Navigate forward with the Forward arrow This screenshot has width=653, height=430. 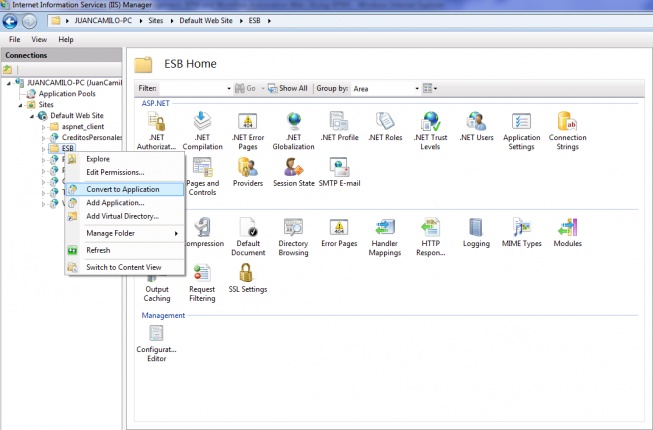[x=29, y=21]
